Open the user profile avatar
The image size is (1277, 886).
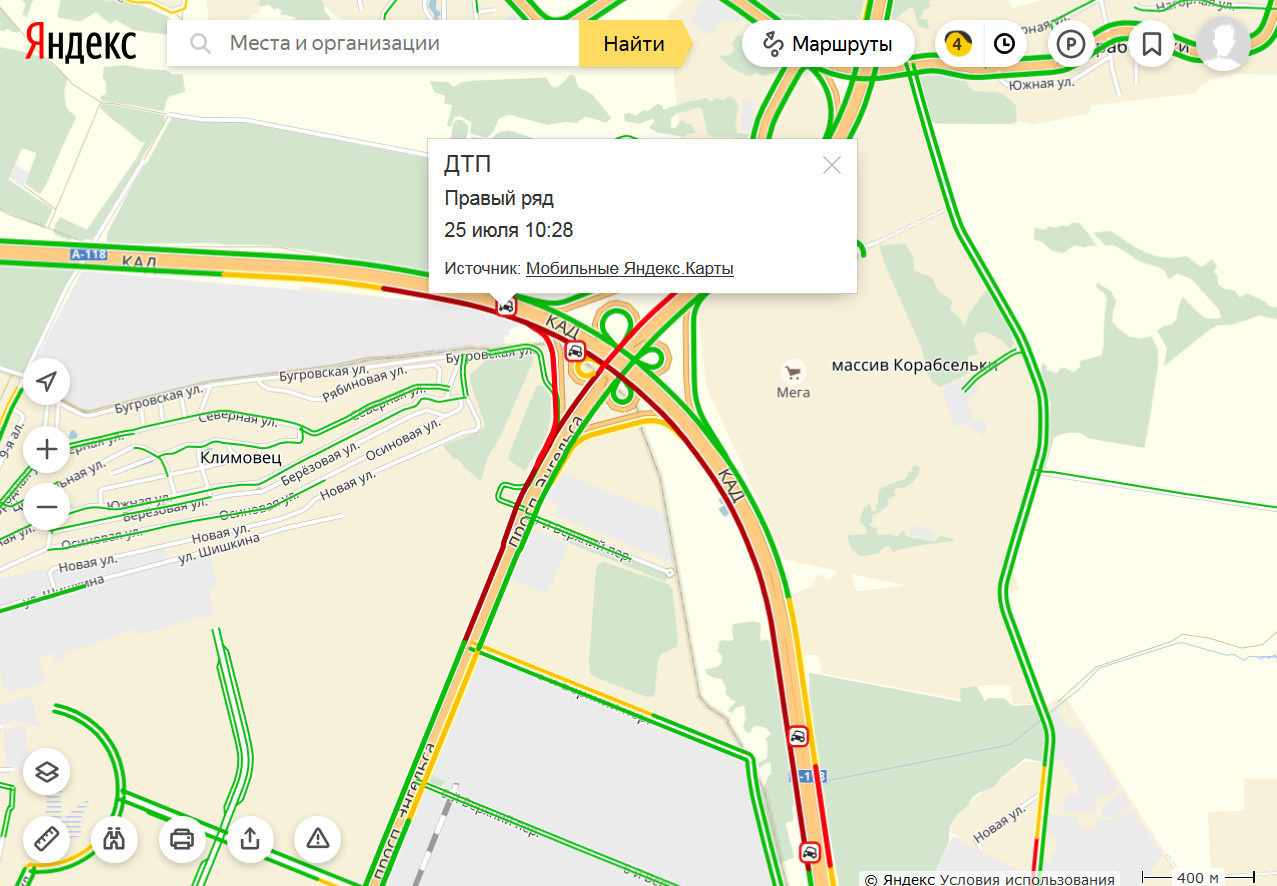coord(1224,44)
